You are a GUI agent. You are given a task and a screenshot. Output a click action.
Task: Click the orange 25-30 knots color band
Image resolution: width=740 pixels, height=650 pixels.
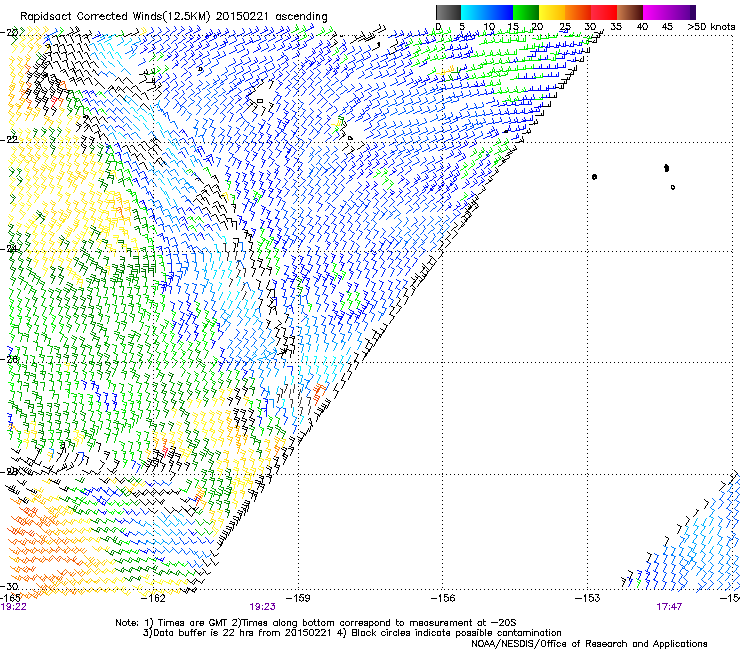(x=578, y=12)
